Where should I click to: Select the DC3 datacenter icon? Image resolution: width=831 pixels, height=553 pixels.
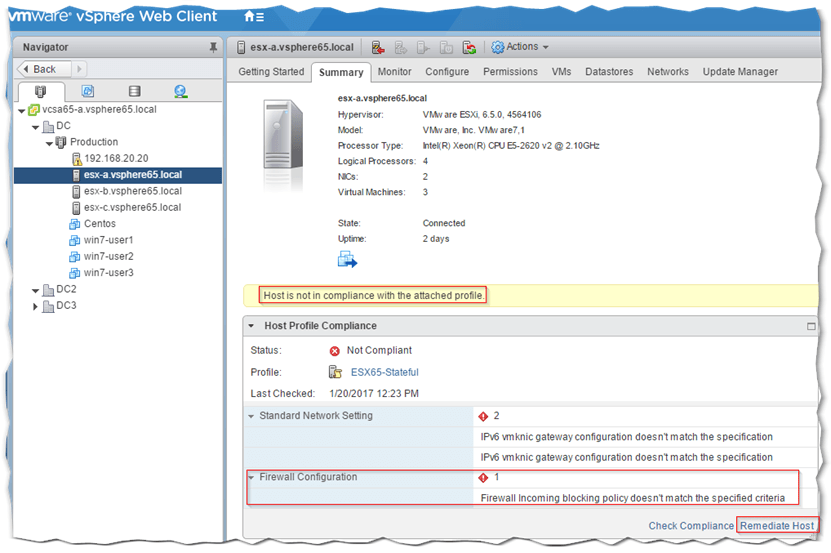tap(48, 306)
